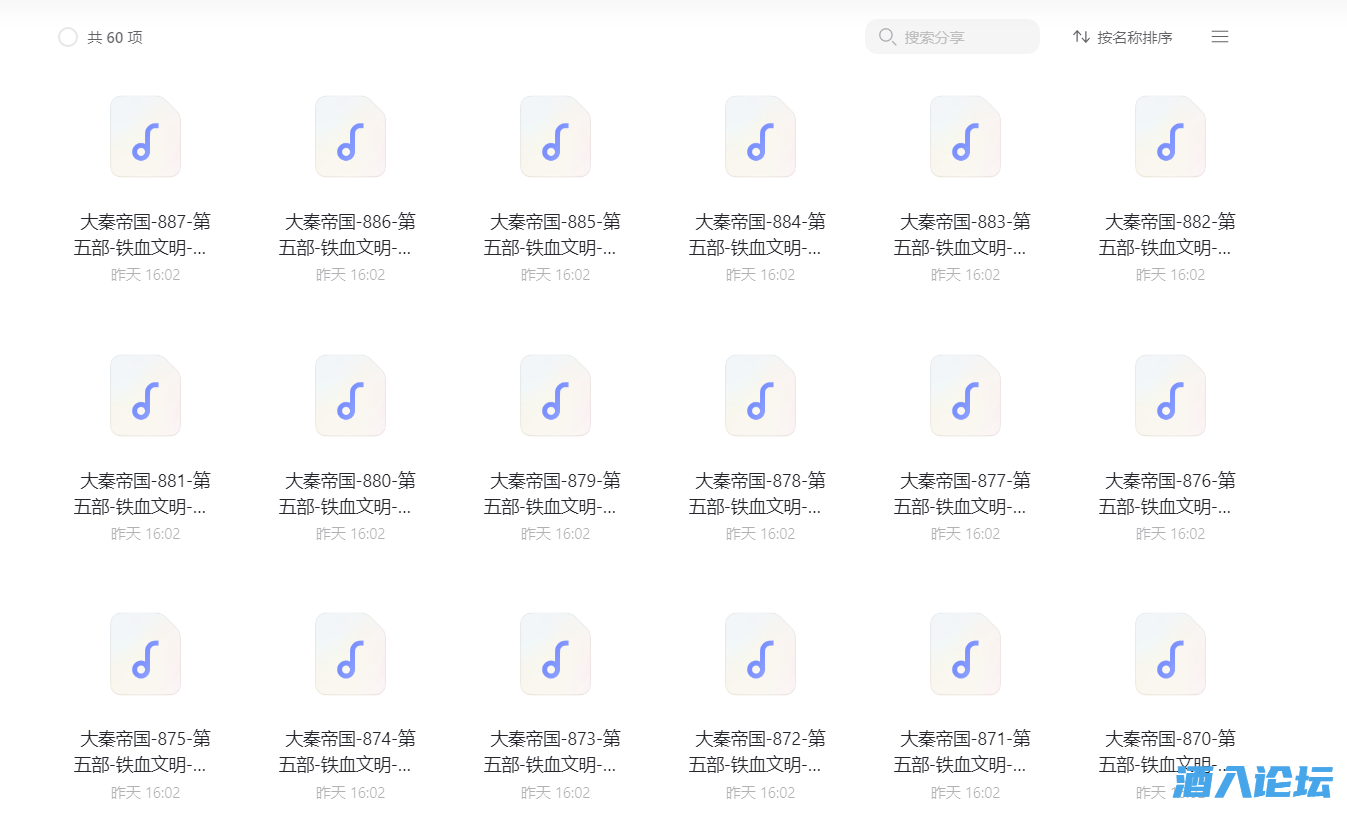Click the thumbnail of 大秦帝国-872

pyautogui.click(x=760, y=655)
